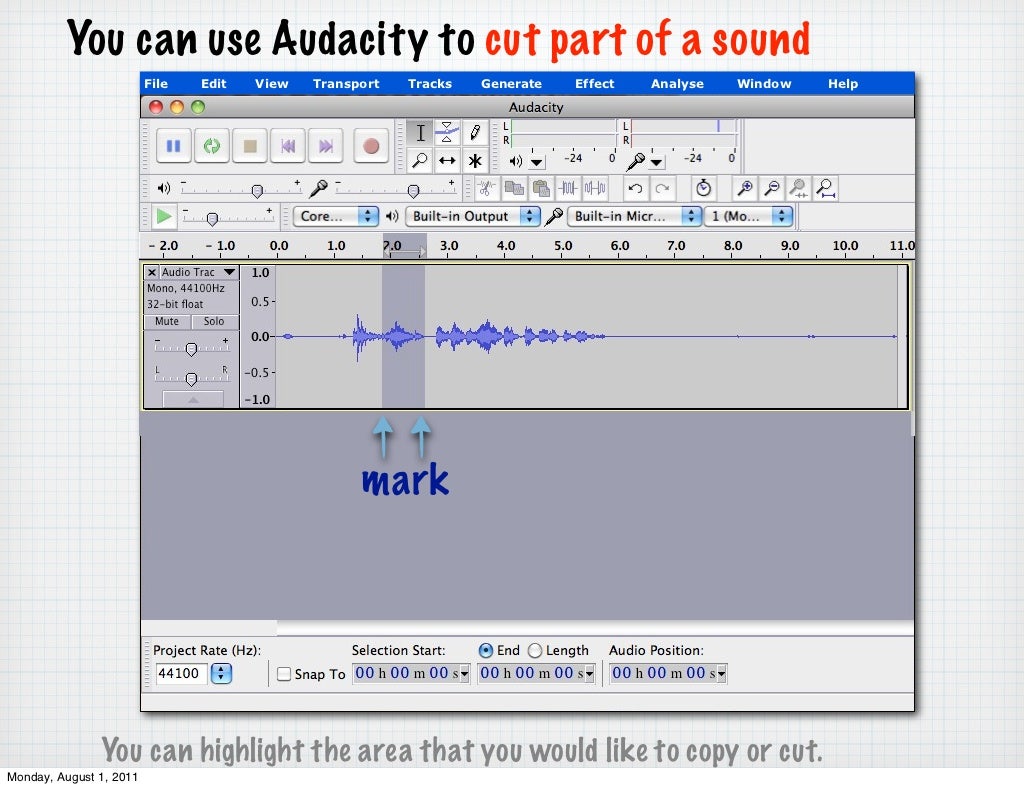Click the 3.0 mark on timeline ruler
1024x788 pixels.
(449, 245)
